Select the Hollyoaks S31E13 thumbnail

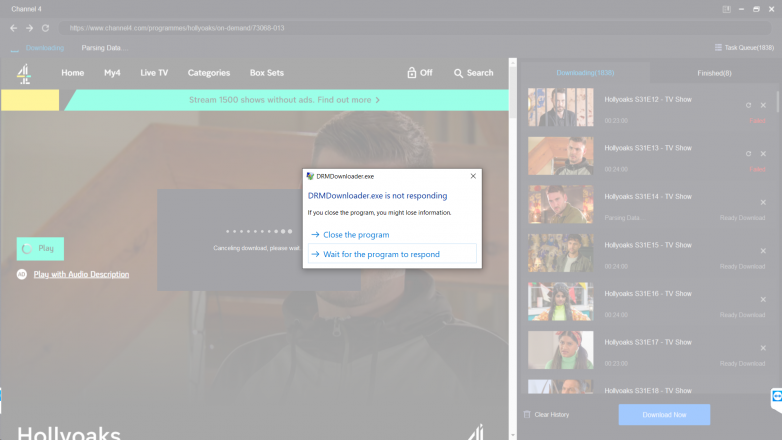[561, 156]
